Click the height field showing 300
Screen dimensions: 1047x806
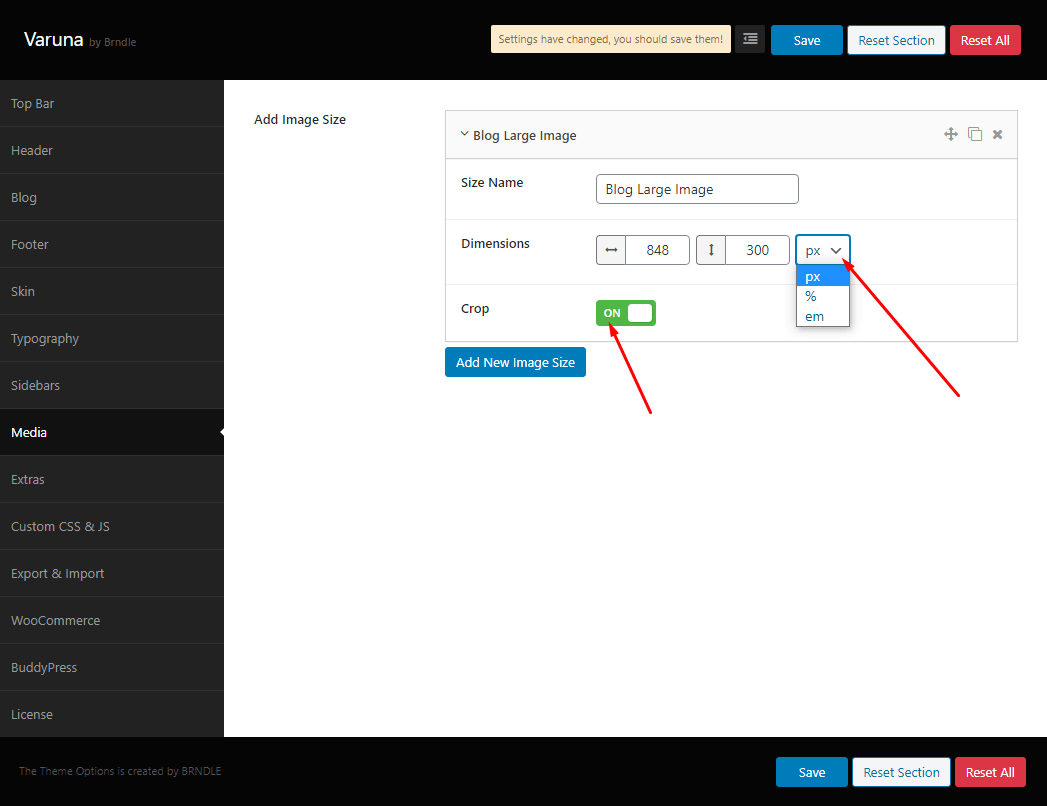757,250
